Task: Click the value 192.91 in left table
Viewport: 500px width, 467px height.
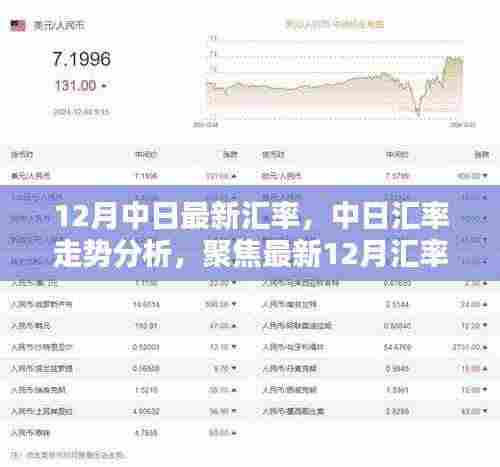Action: [146, 325]
